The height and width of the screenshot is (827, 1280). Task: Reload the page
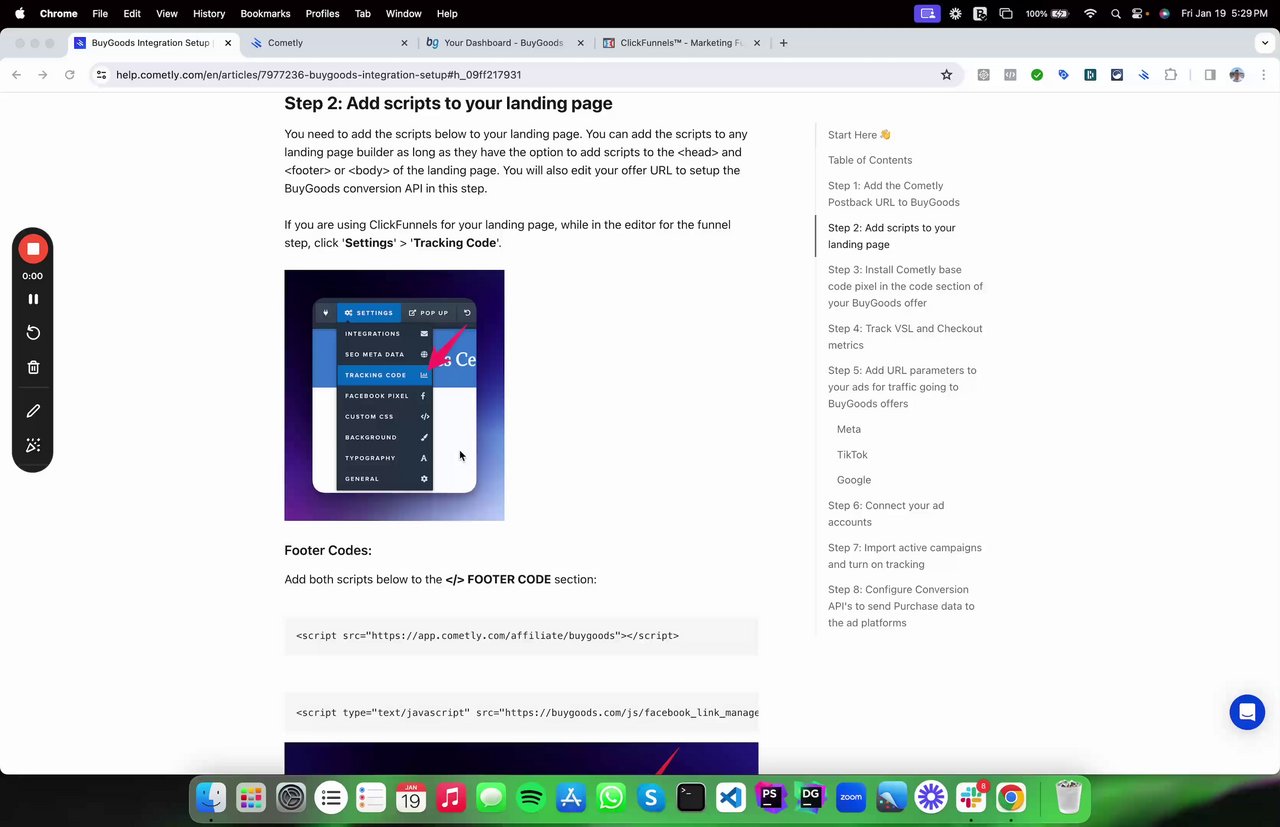pyautogui.click(x=69, y=75)
